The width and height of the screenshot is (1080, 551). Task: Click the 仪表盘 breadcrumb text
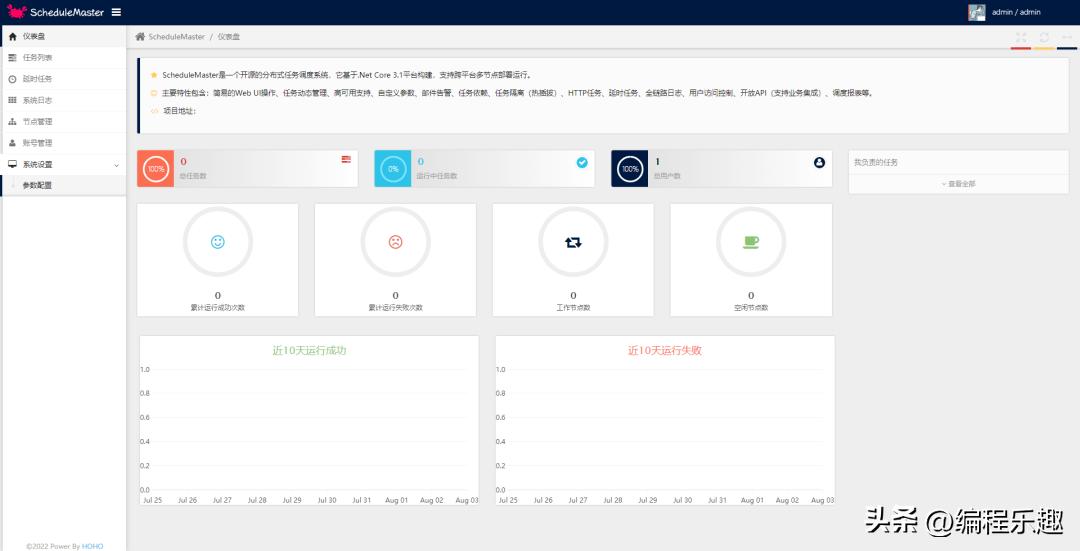coord(229,37)
